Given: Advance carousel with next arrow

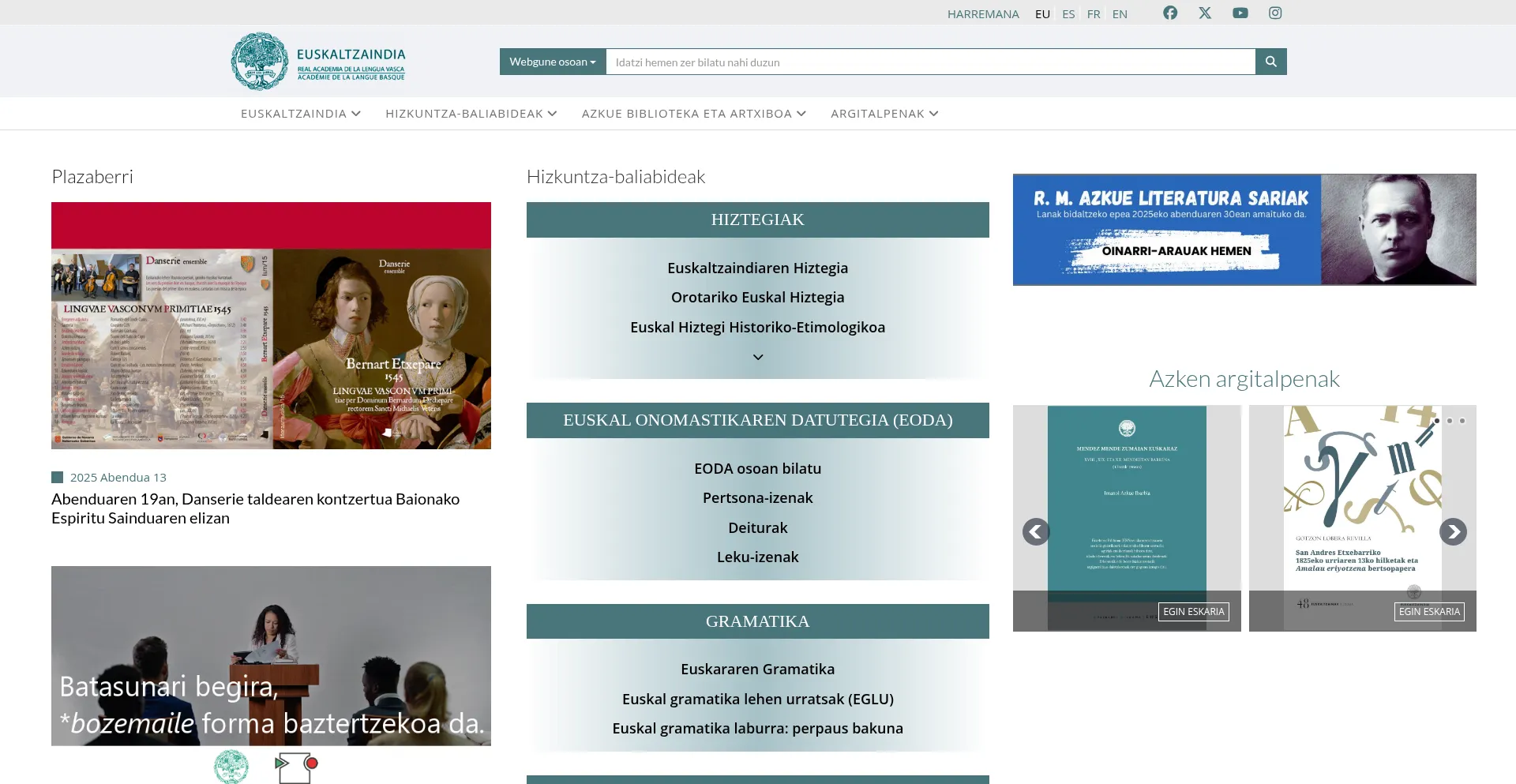Looking at the screenshot, I should [1453, 532].
